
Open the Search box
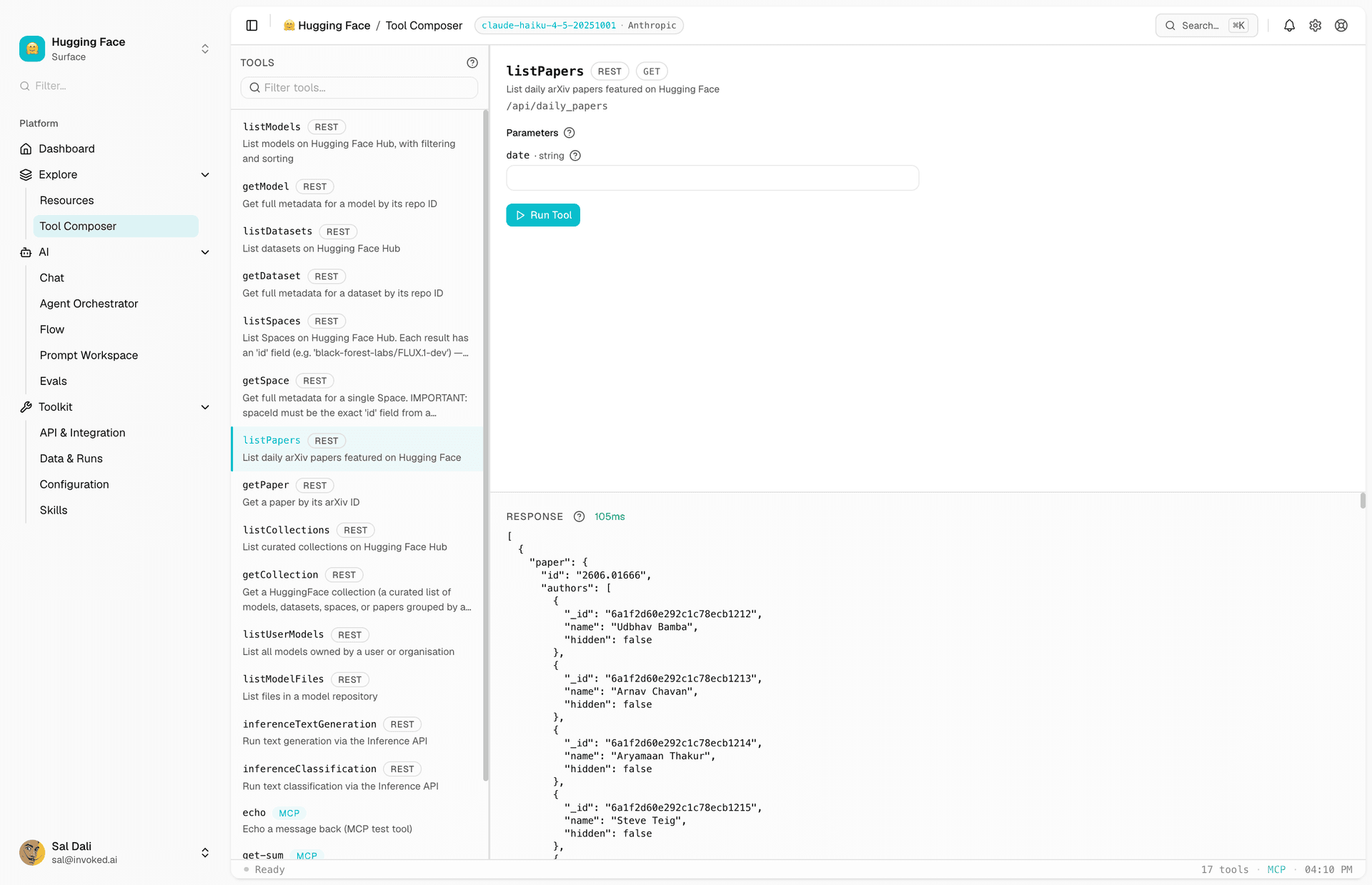coord(1206,26)
